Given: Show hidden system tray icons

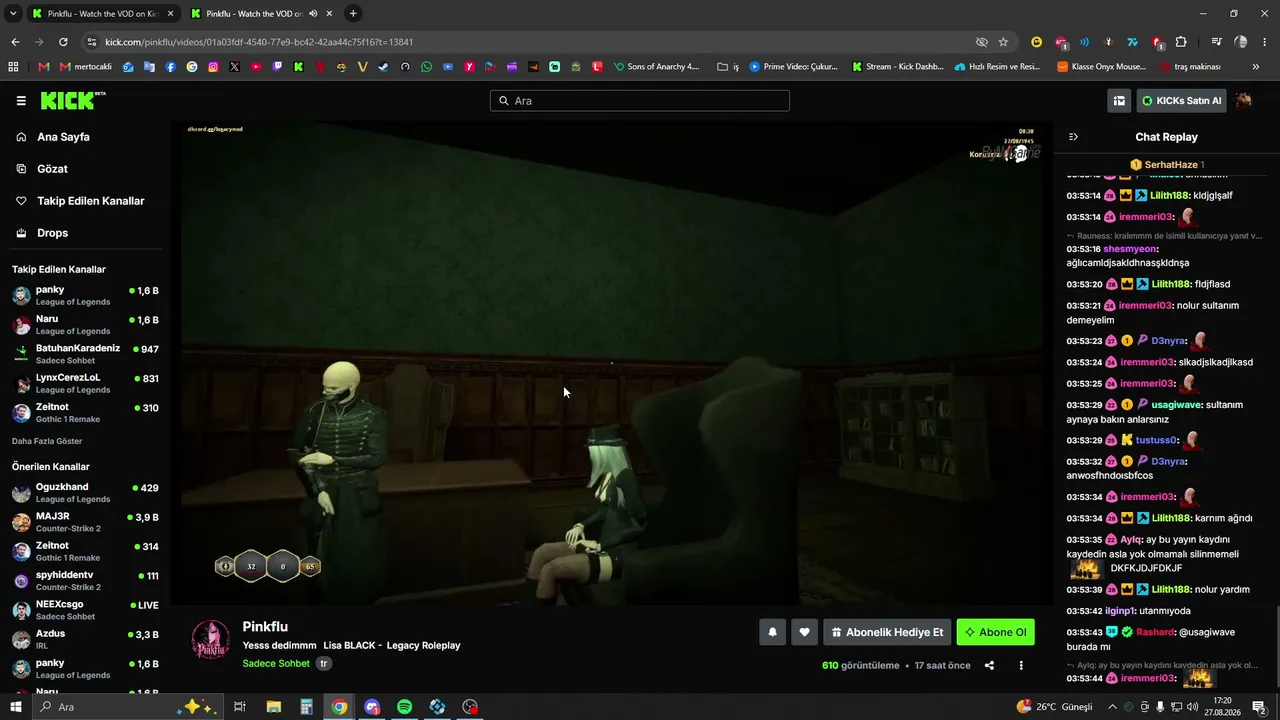Looking at the screenshot, I should (x=1112, y=707).
